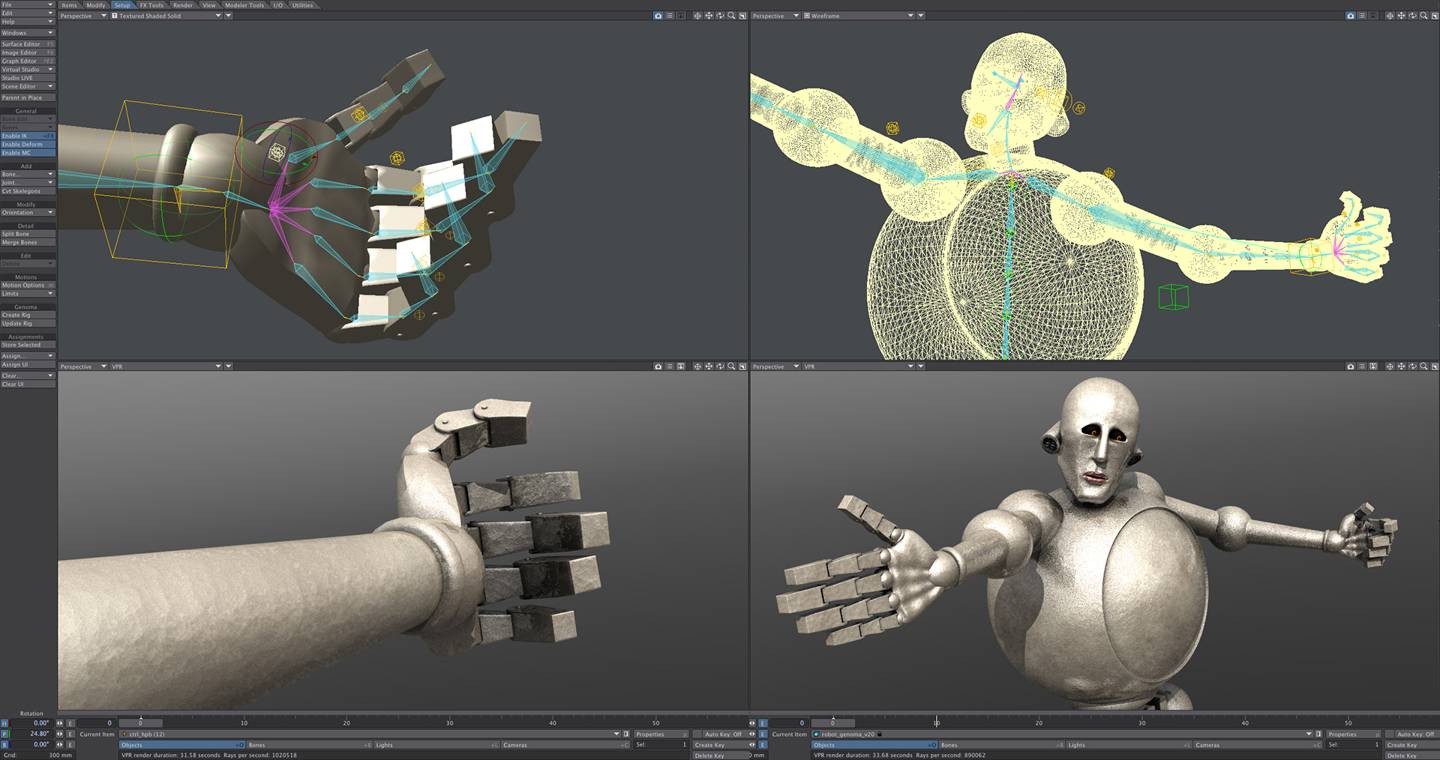Screen dimensions: 1440x760
Task: Open the Modeler Tools tab
Action: pos(244,5)
